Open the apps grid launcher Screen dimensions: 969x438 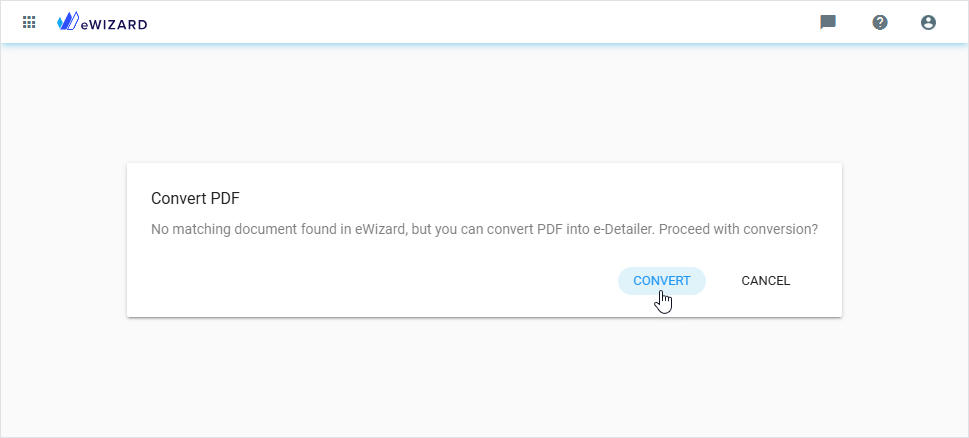tap(29, 21)
